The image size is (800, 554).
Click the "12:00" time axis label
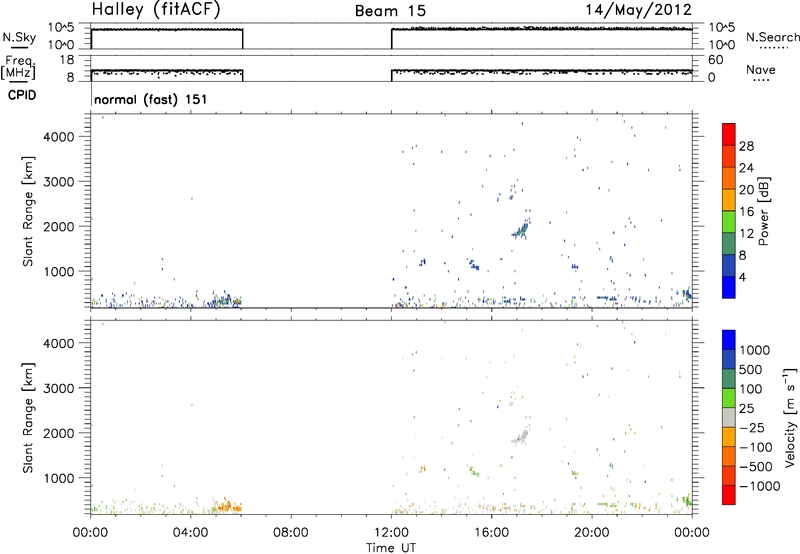(x=391, y=533)
